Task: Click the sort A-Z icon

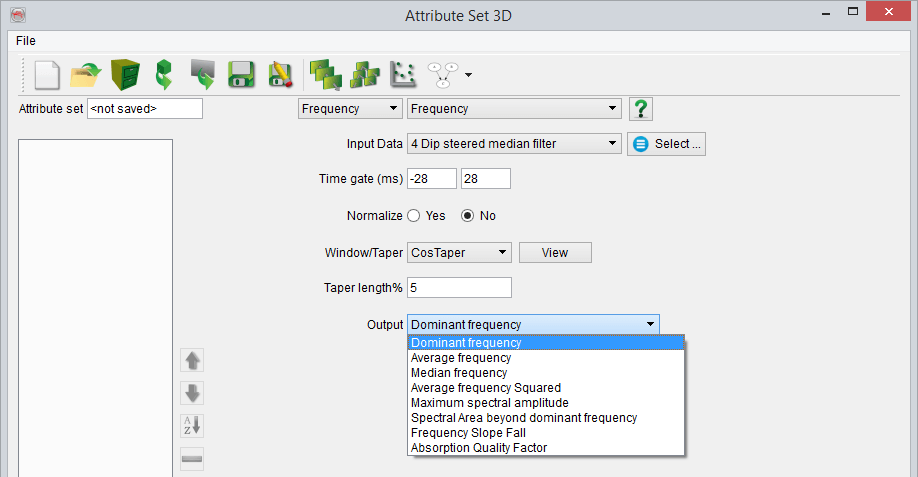Action: click(192, 425)
